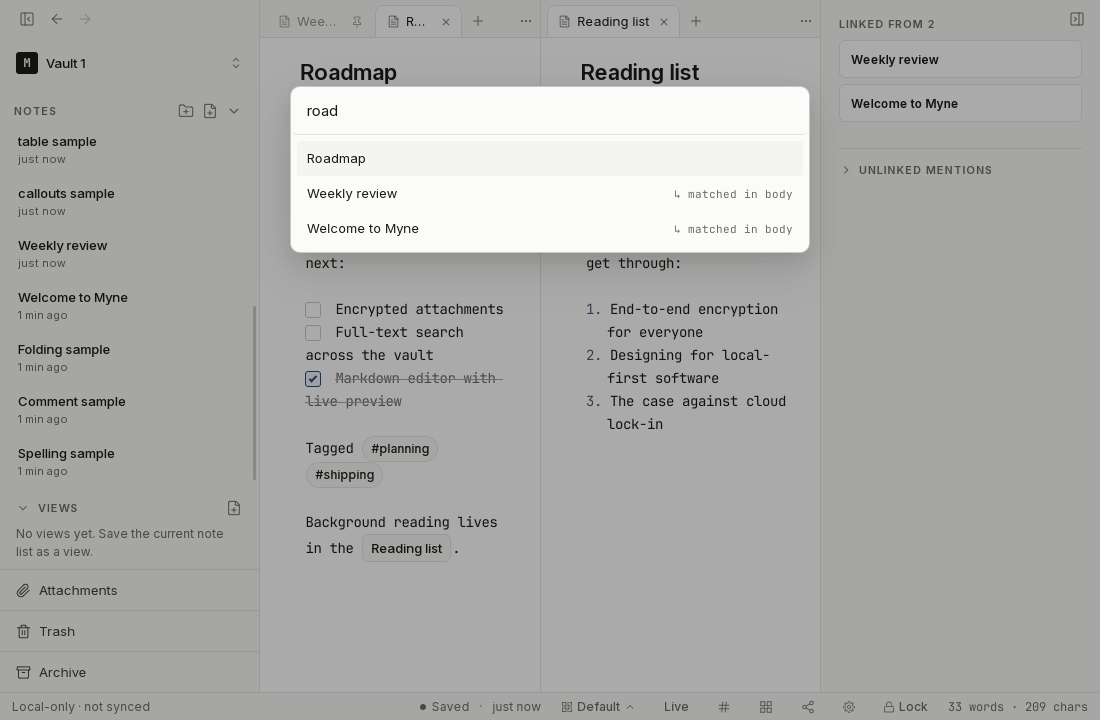The image size is (1100, 720).
Task: Select the 'Welcome to Myne' search result
Action: [550, 229]
